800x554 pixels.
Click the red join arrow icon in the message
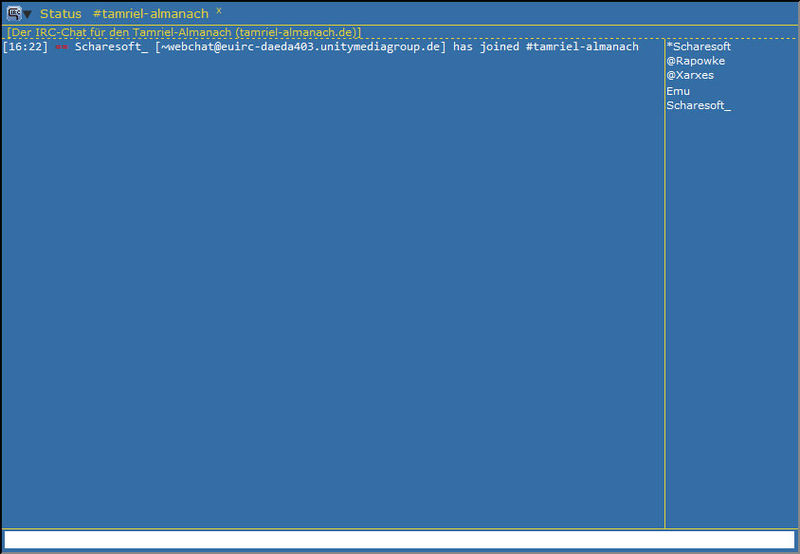tap(61, 47)
